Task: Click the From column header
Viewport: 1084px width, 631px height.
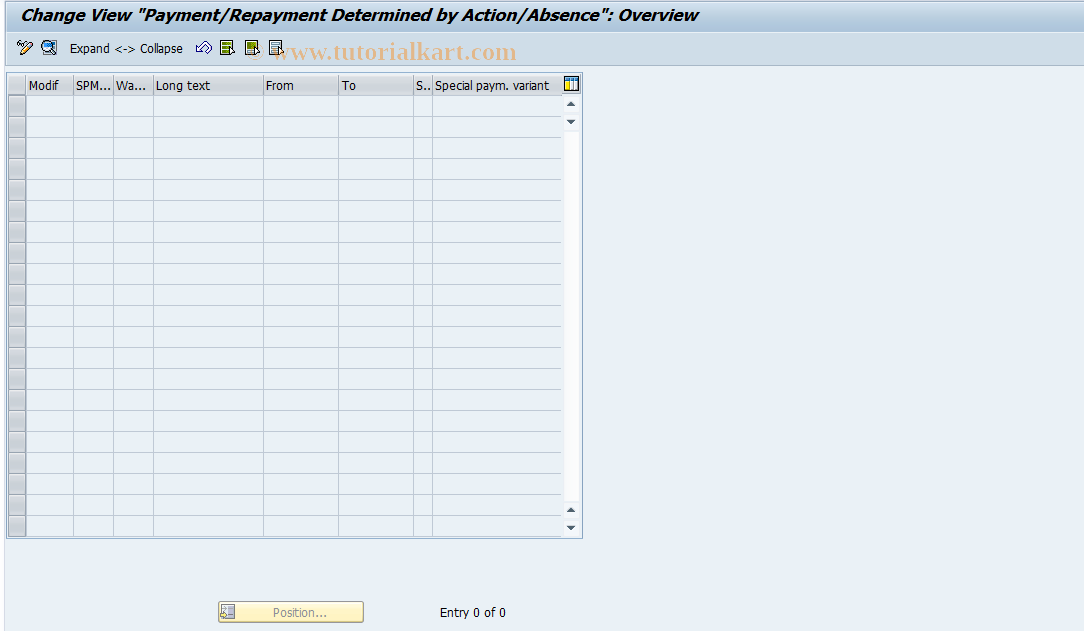Action: (x=301, y=85)
